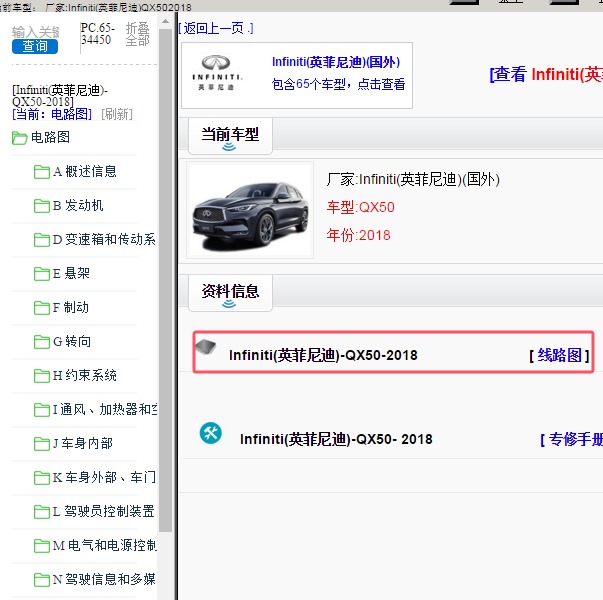Click 包含65个车型，点击查看 link
Viewport: 603px width, 600px height.
point(338,84)
